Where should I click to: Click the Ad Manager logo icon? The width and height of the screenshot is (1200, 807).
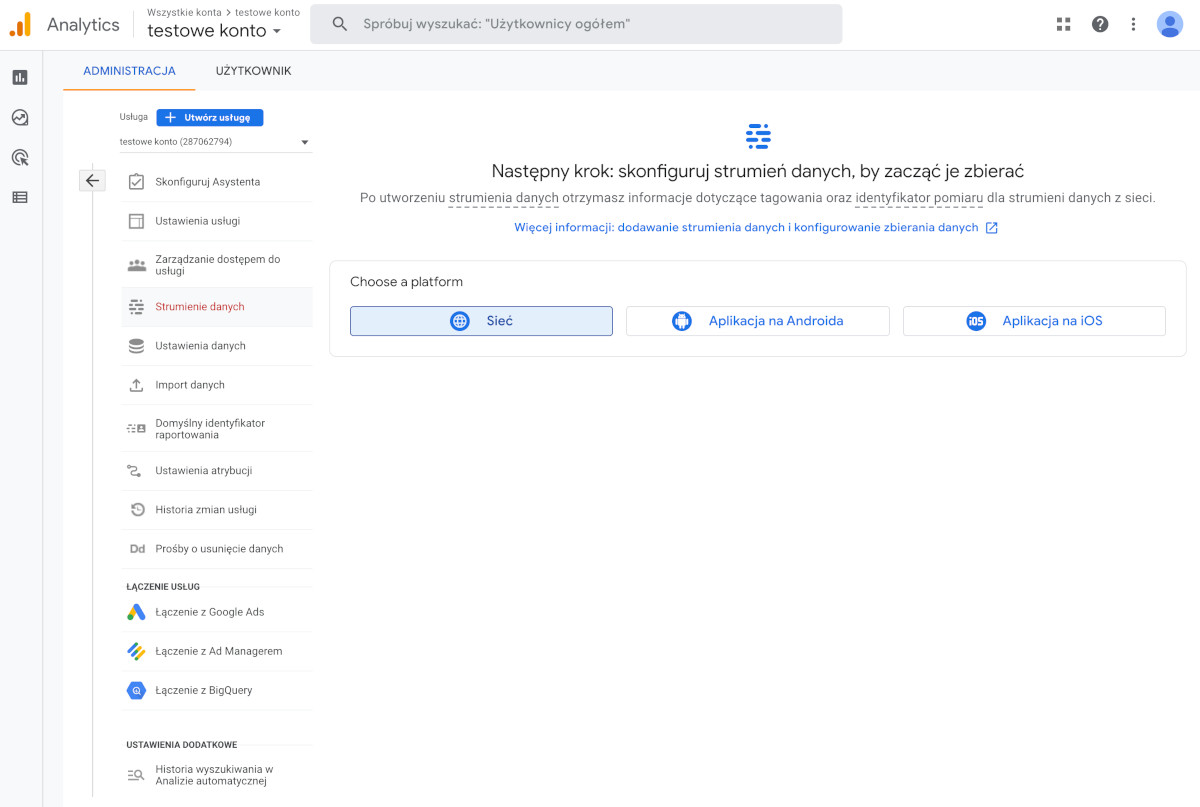137,651
